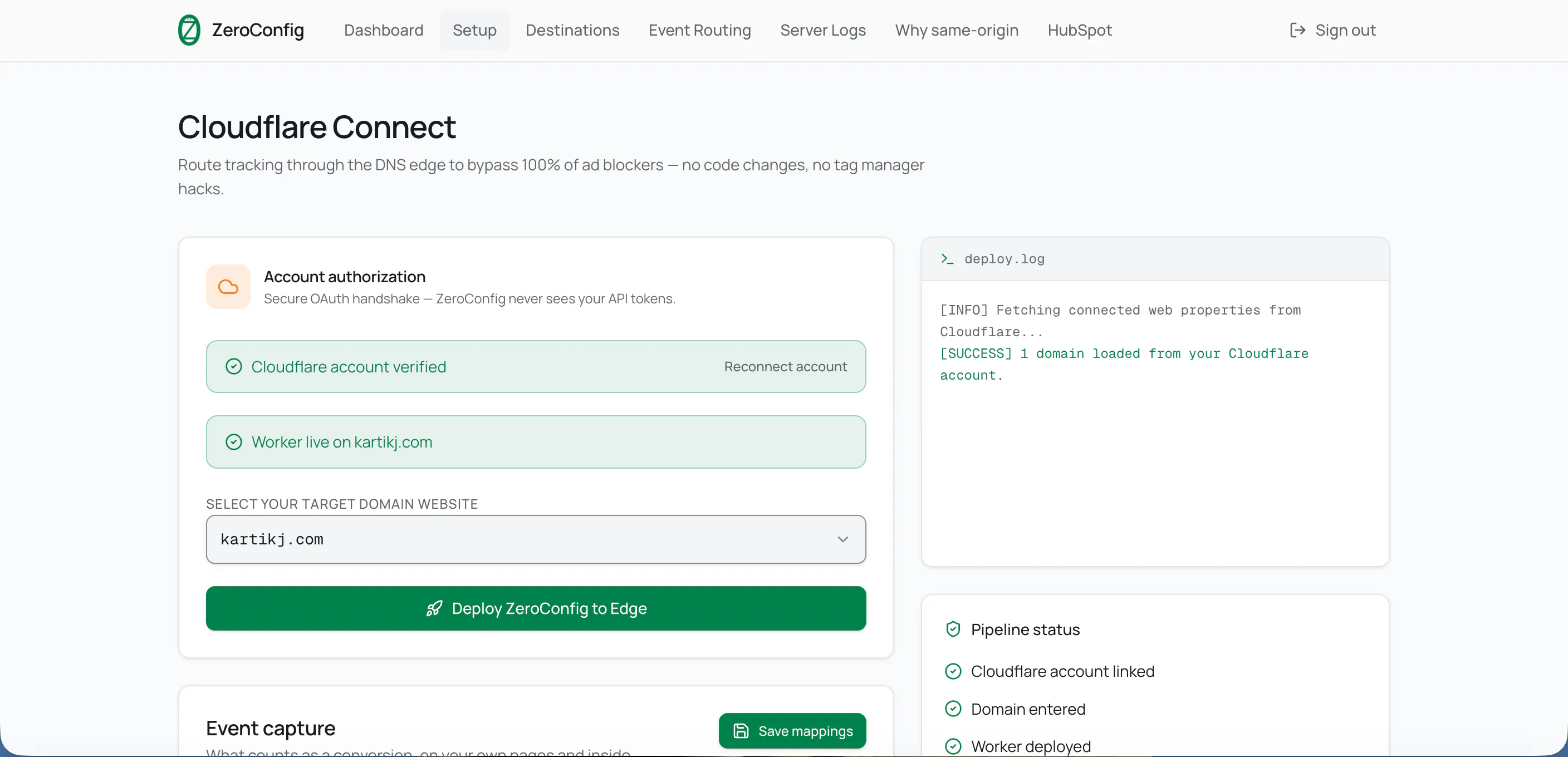The image size is (1568, 757).
Task: Go to the Dashboard tab
Action: tap(384, 30)
